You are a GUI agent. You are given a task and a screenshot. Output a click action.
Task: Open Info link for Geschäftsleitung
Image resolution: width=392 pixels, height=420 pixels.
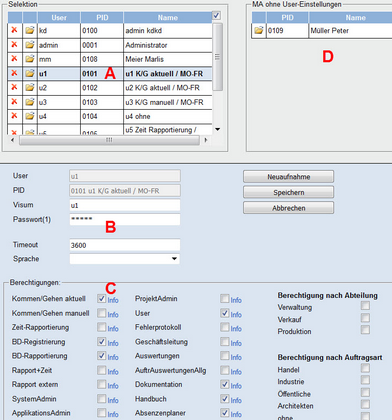236,343
